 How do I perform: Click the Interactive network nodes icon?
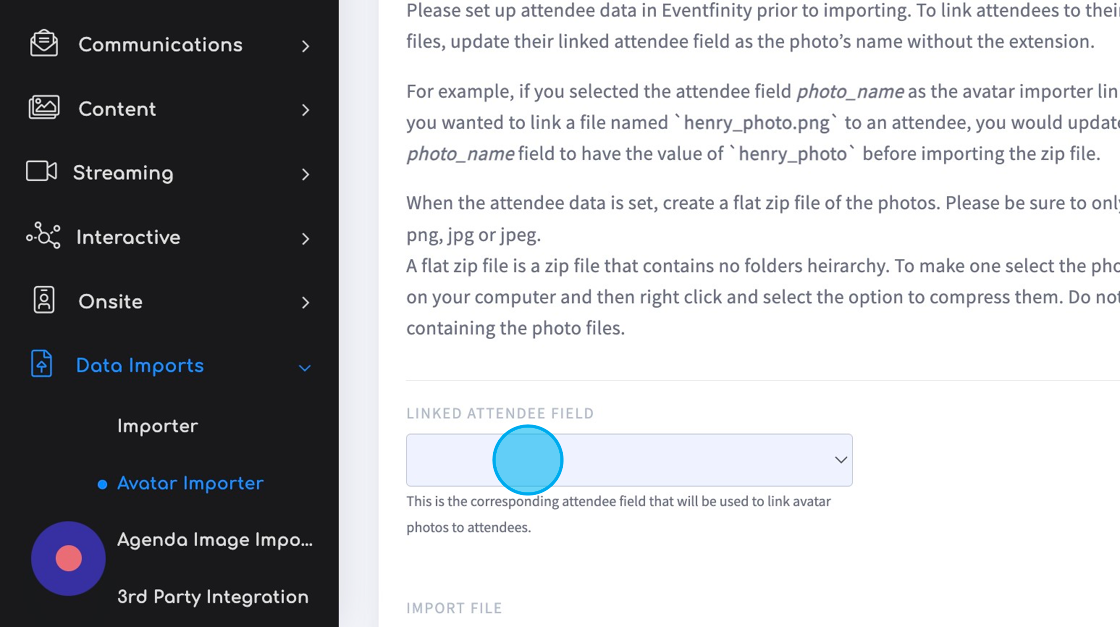pos(43,236)
